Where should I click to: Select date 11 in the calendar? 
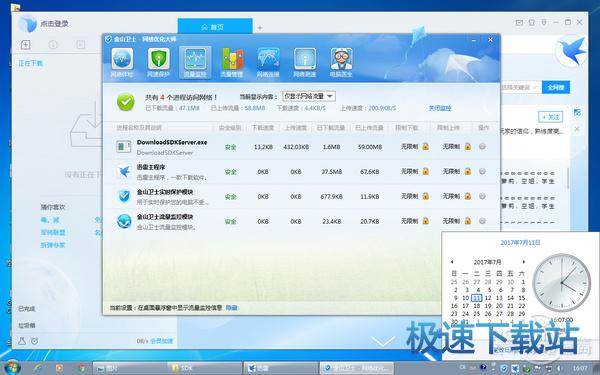(476, 298)
